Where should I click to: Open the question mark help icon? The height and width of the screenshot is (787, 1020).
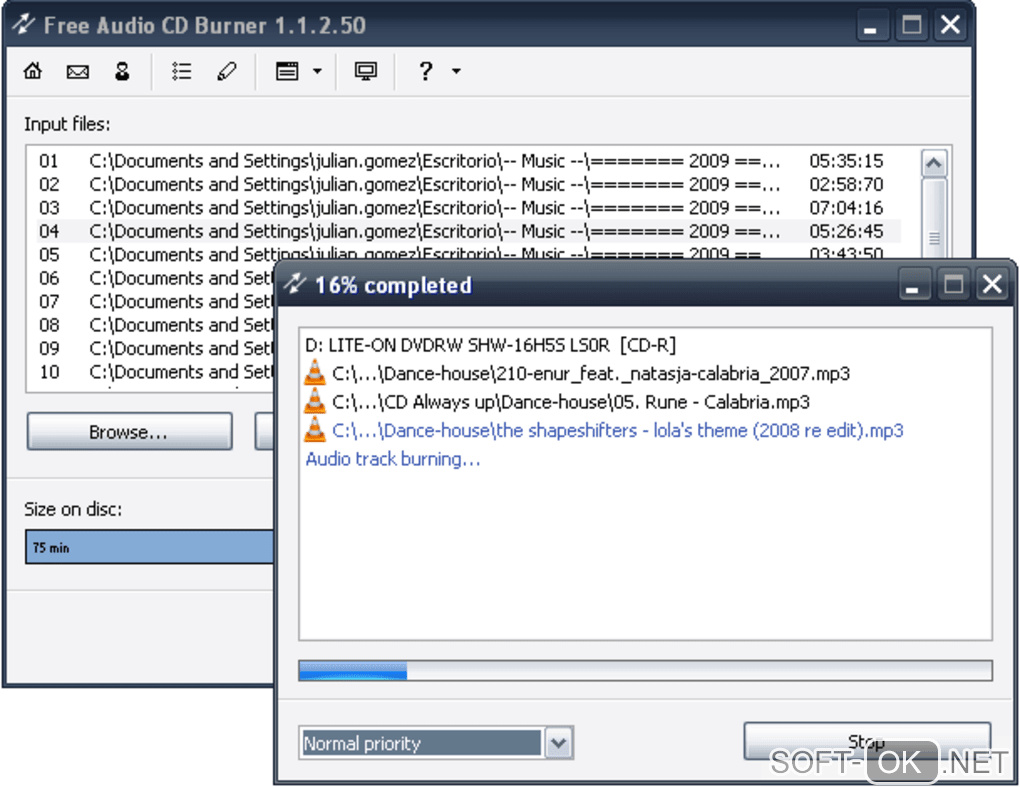tap(425, 70)
